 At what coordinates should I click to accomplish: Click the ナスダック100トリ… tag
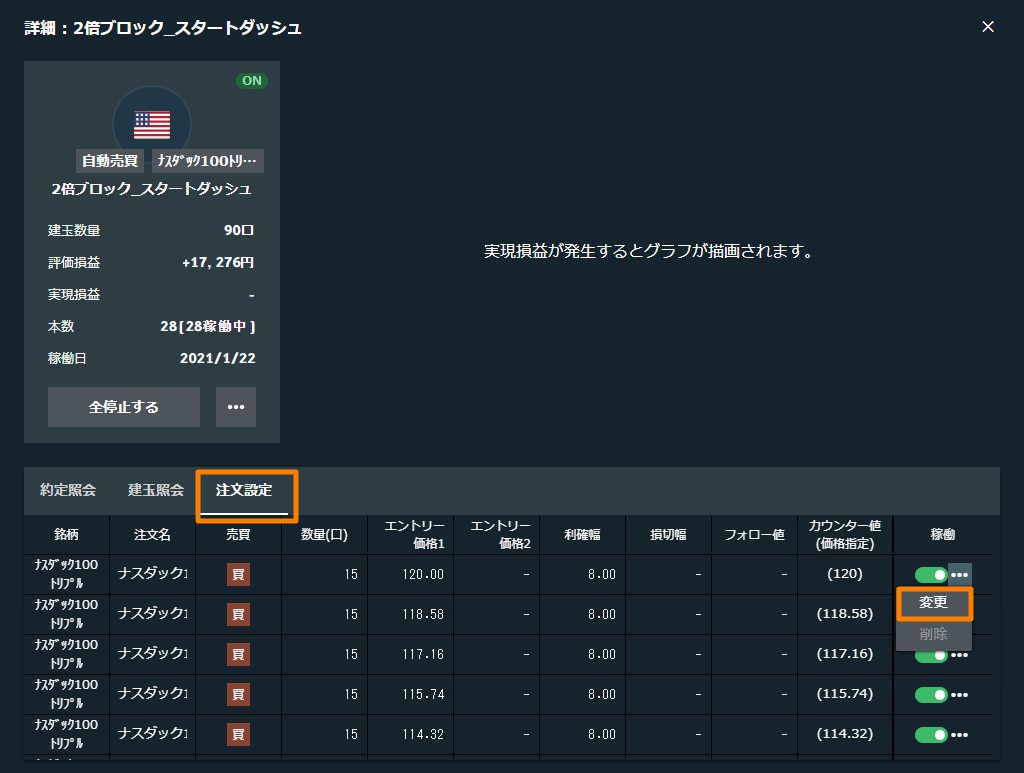pyautogui.click(x=208, y=161)
